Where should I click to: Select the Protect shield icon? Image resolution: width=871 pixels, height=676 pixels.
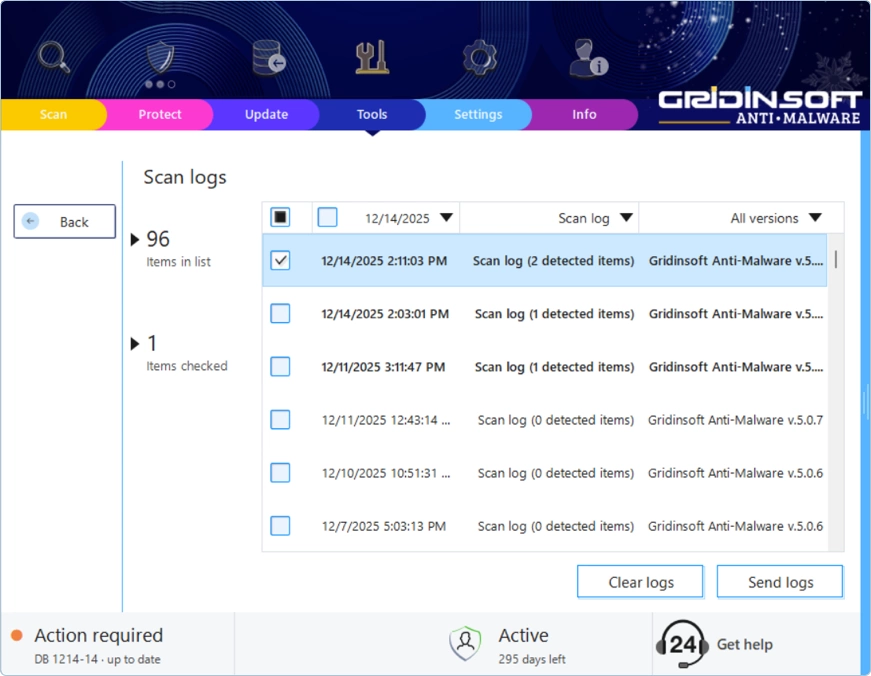click(x=158, y=56)
